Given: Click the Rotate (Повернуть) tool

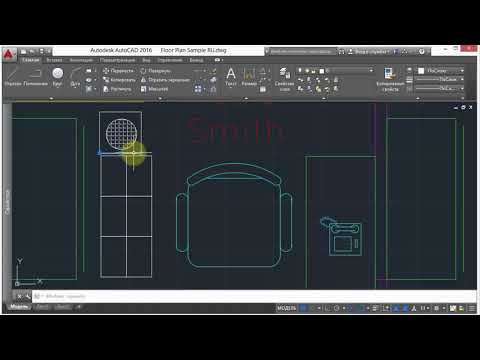Looking at the screenshot, I should coord(156,71).
